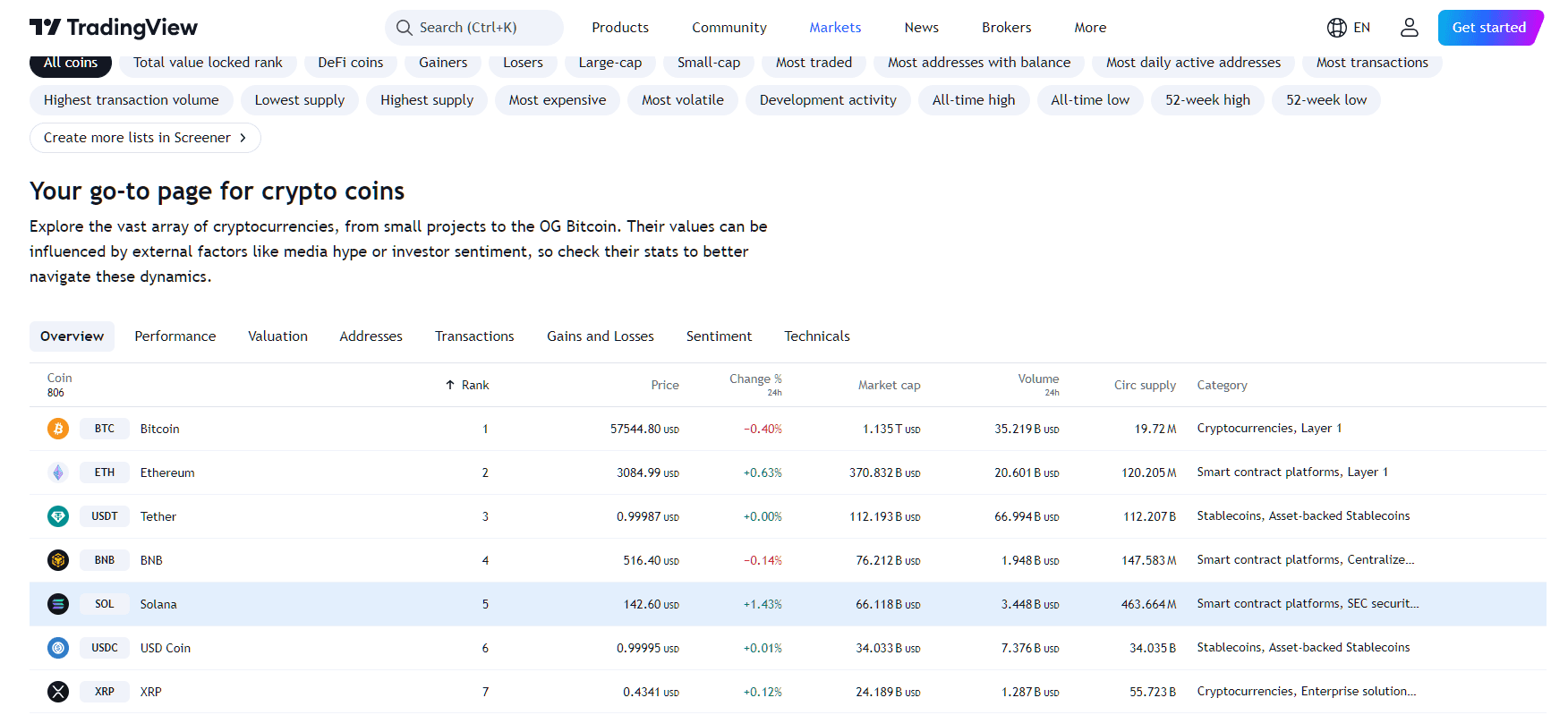
Task: Select the Highest supply chip
Action: [427, 100]
